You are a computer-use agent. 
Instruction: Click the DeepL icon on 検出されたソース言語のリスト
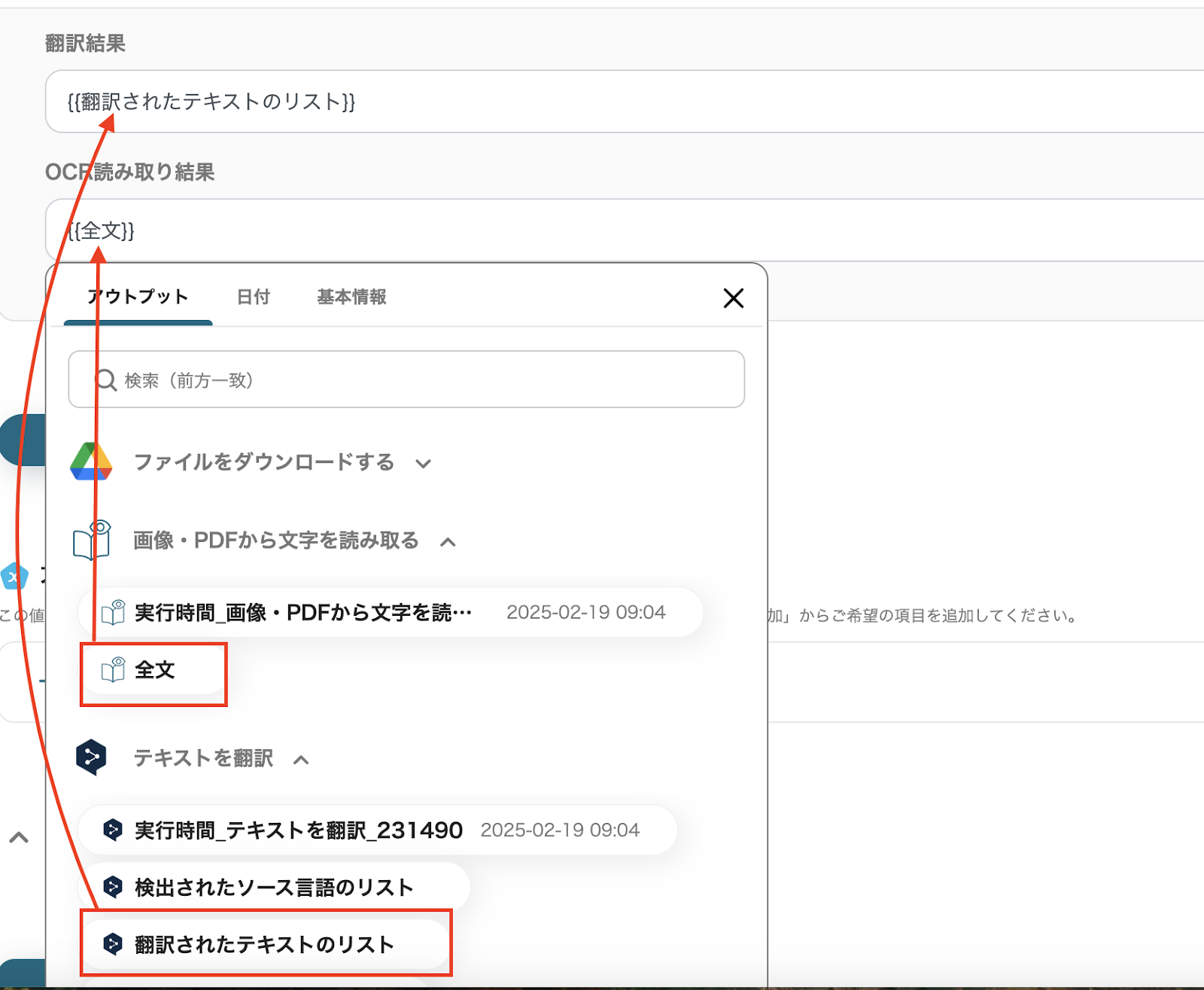(113, 887)
